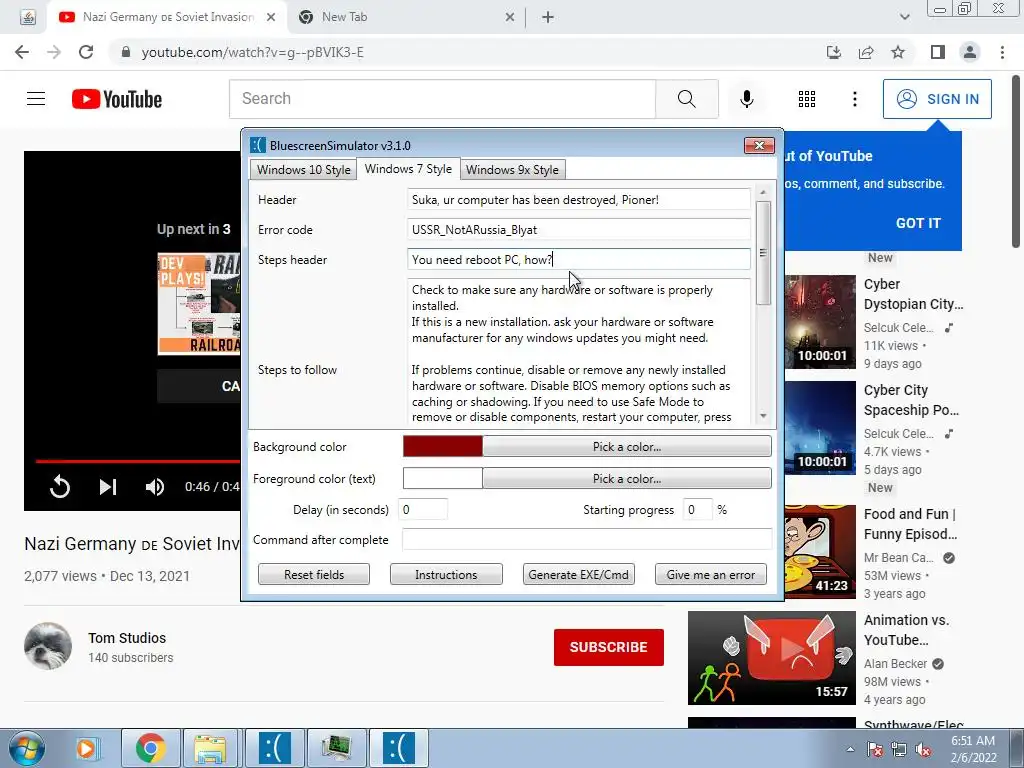1024x768 pixels.
Task: Expand the tab search chevron
Action: pyautogui.click(x=904, y=17)
